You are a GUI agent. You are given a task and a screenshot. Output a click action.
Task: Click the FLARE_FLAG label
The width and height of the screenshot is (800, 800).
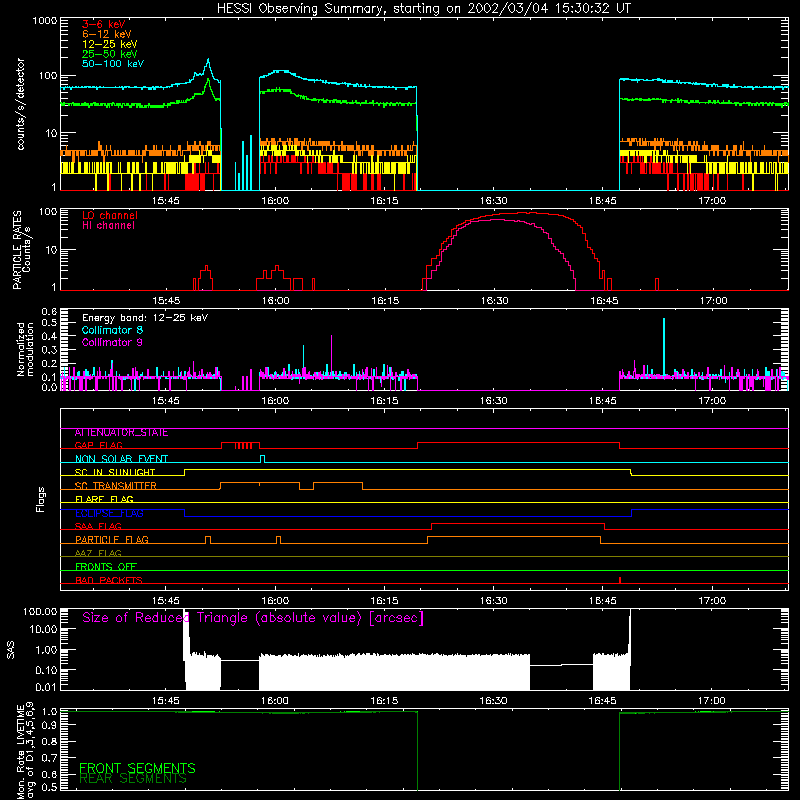[104, 499]
